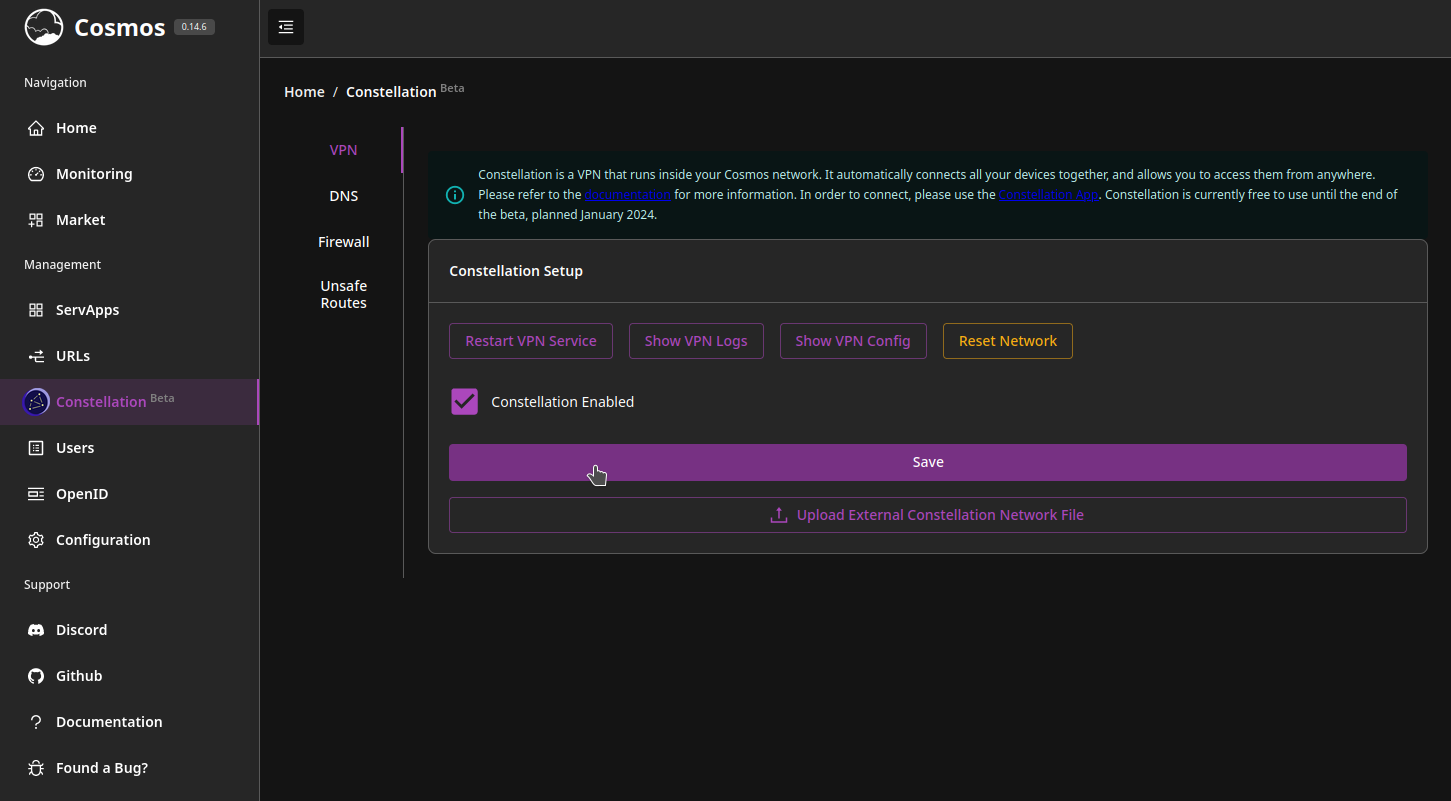Screen dimensions: 1451x801
Task: Click the Users list icon
Action: coord(36,448)
